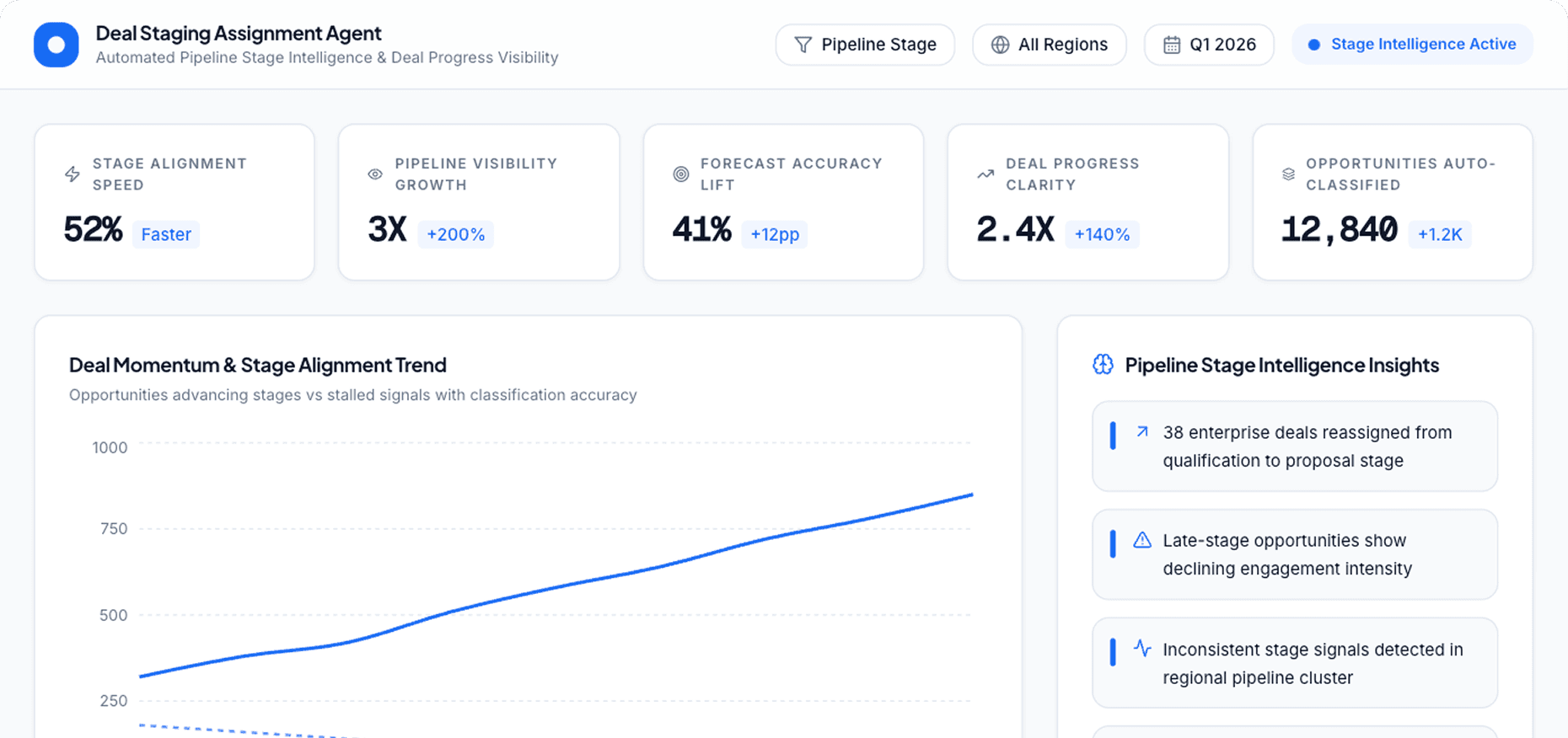Click the calendar icon beside Q1 2026
Screen dimensions: 1568x738
1172,45
